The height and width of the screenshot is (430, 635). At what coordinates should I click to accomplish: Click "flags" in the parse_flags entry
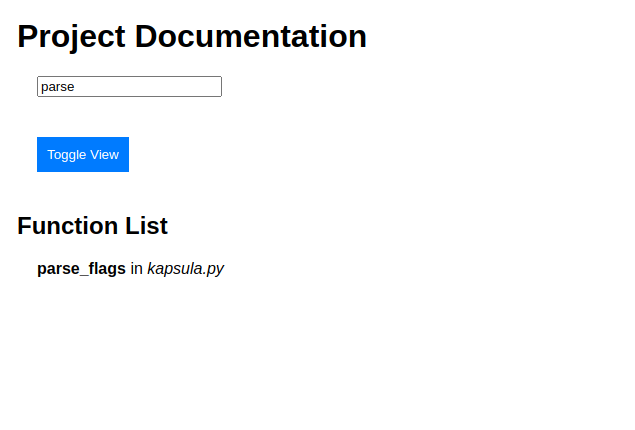click(x=104, y=269)
